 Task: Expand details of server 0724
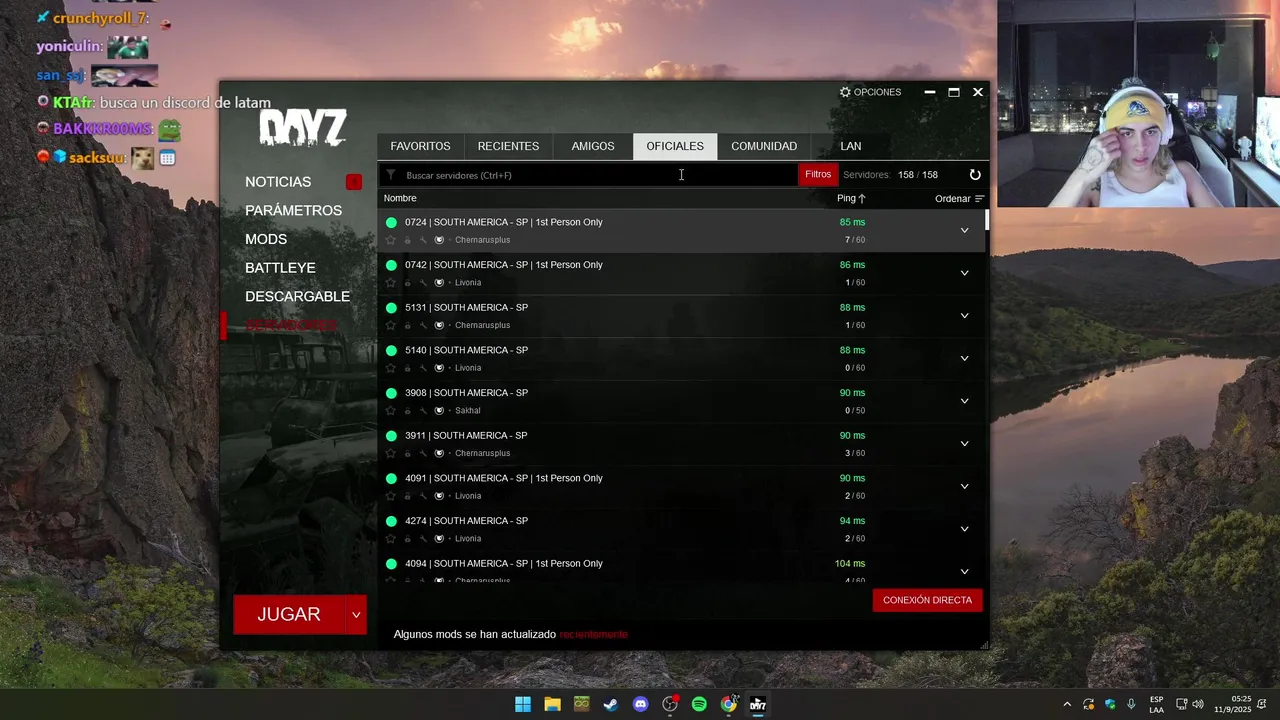click(964, 231)
